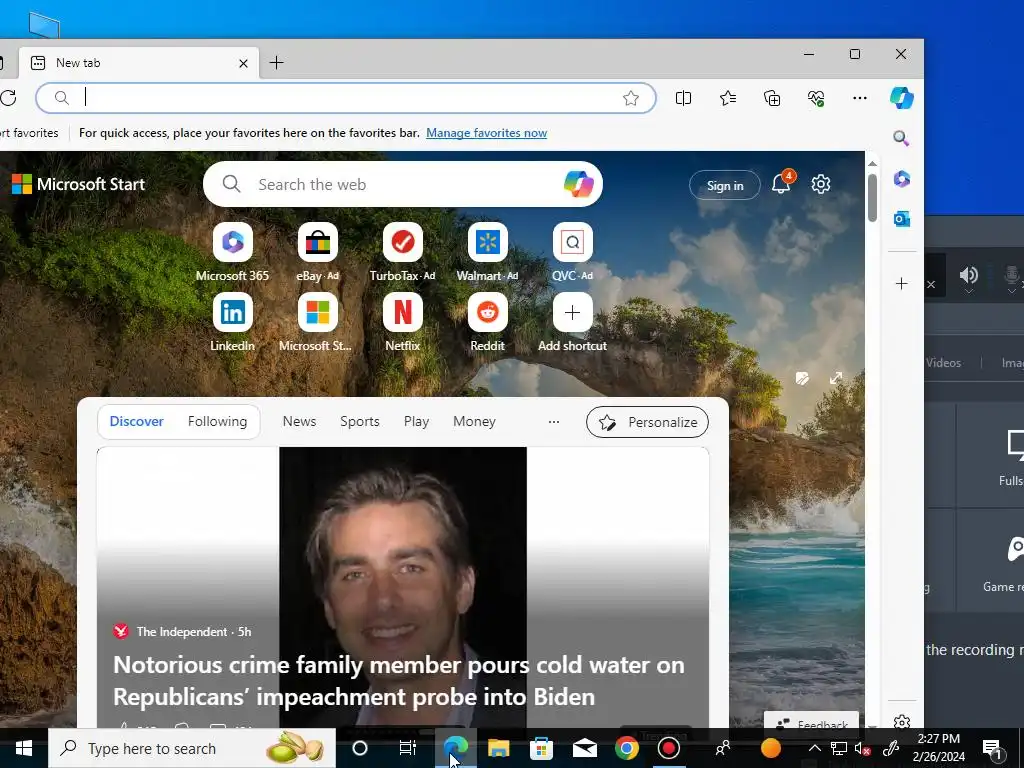1024x768 pixels.
Task: Open Microsoft Store from the taskbar
Action: point(541,748)
